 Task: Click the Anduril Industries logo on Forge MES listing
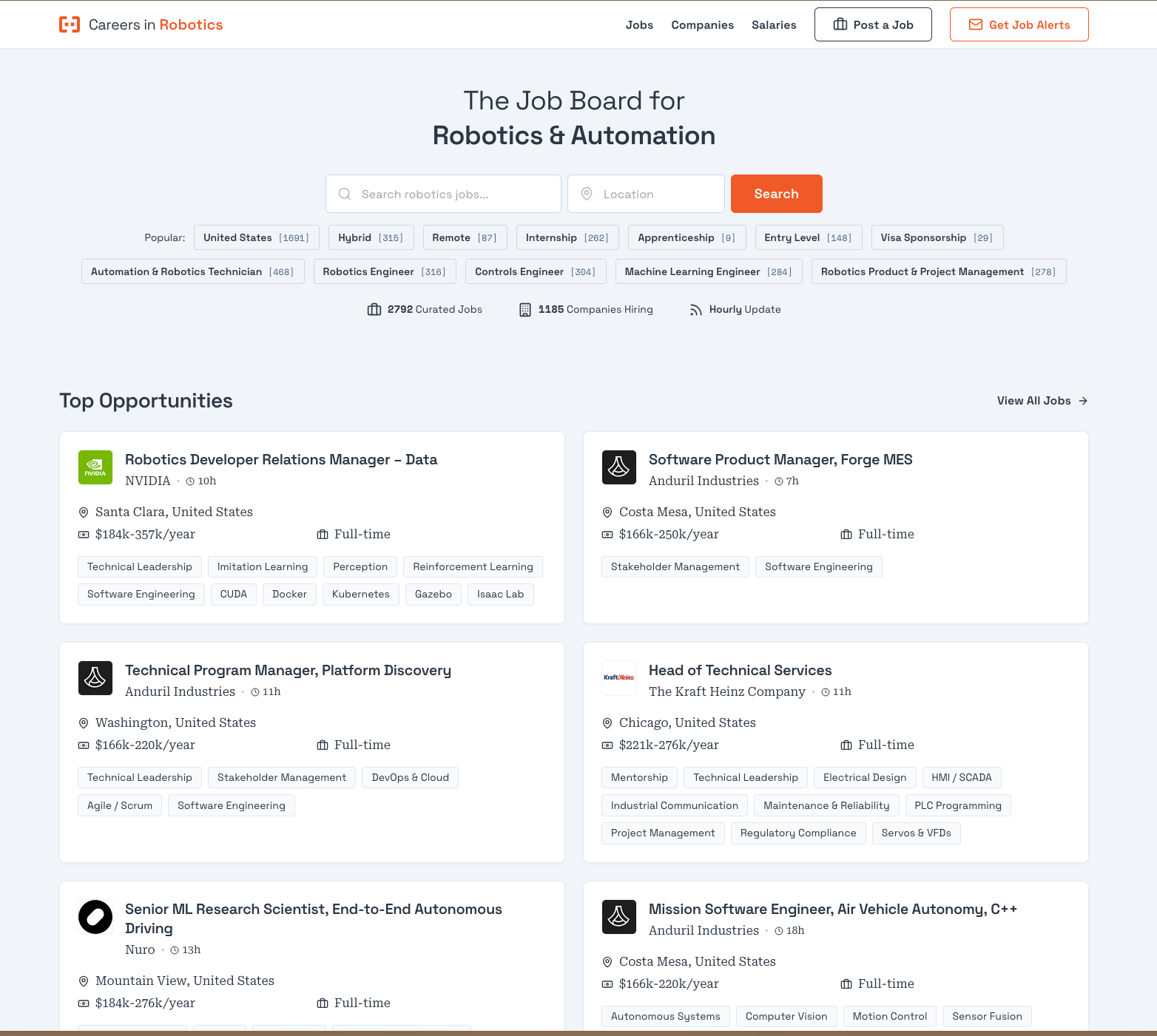point(618,467)
